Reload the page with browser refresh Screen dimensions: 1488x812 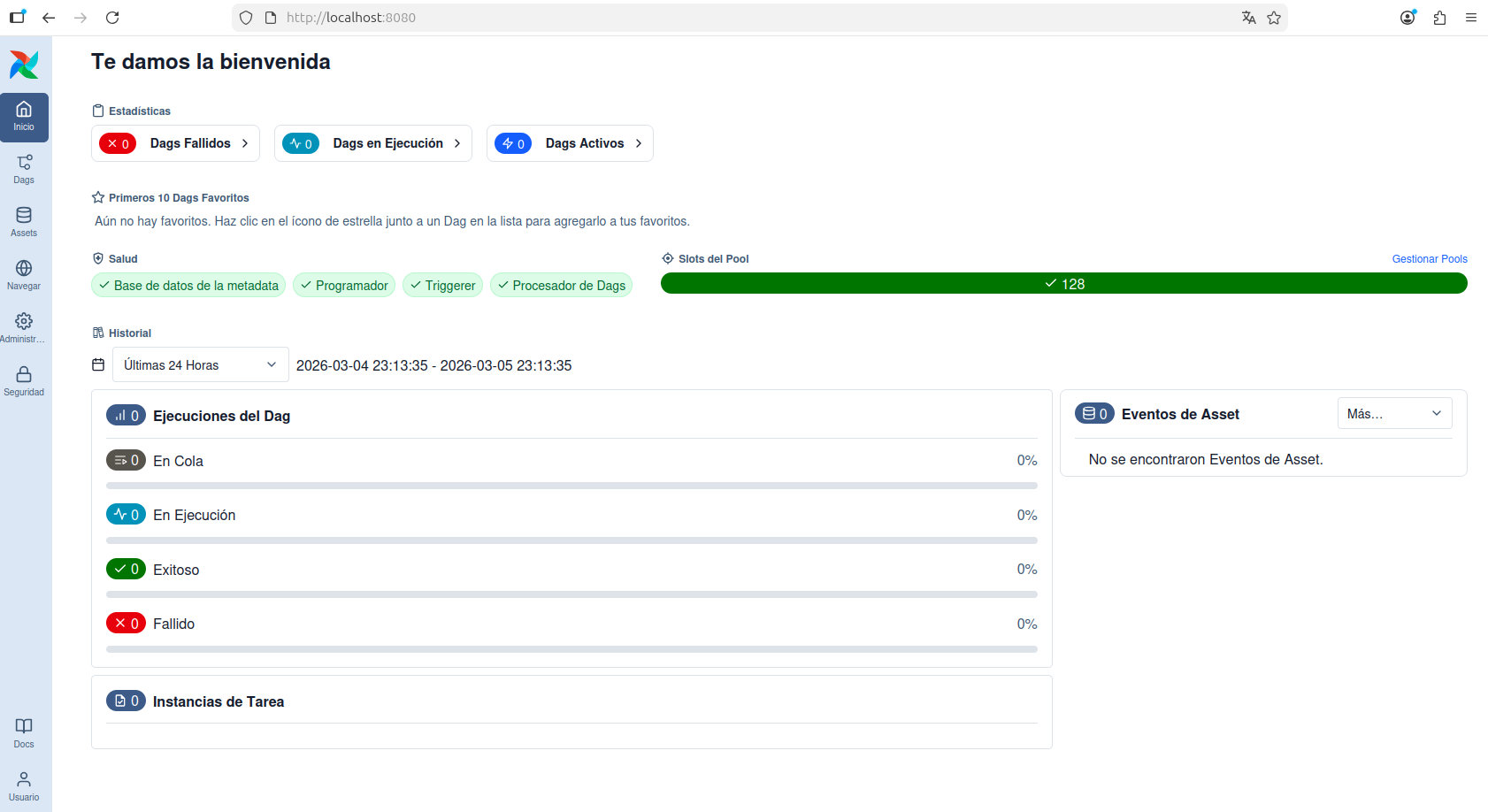pyautogui.click(x=112, y=18)
